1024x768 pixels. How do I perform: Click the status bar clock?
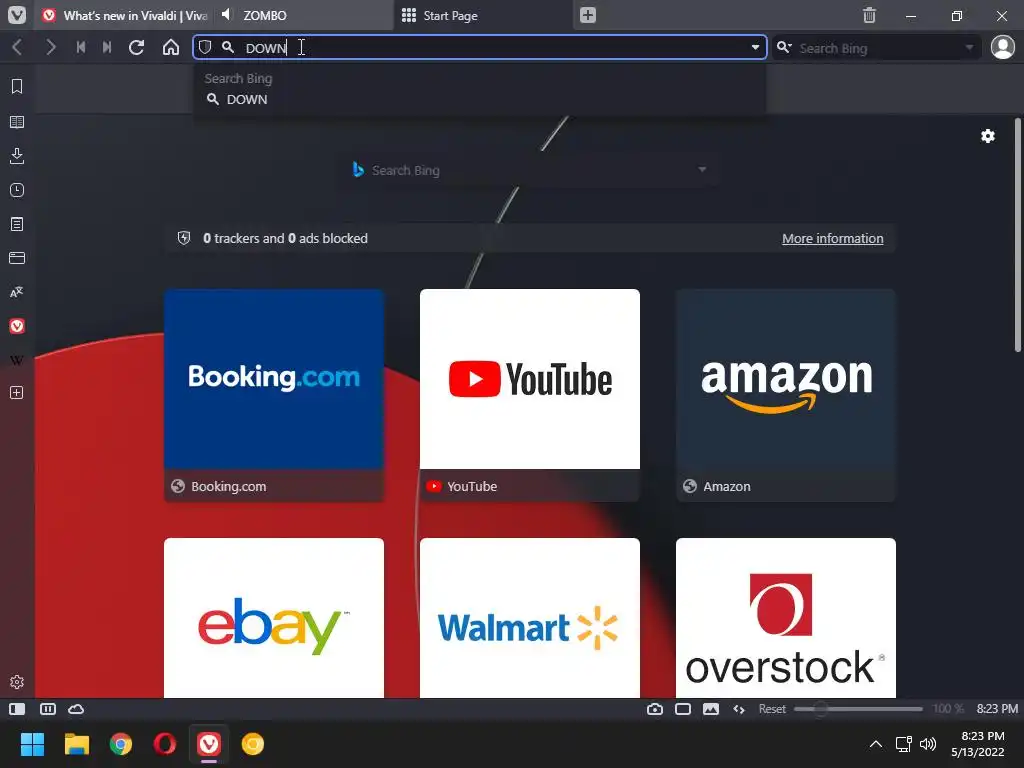pos(997,709)
